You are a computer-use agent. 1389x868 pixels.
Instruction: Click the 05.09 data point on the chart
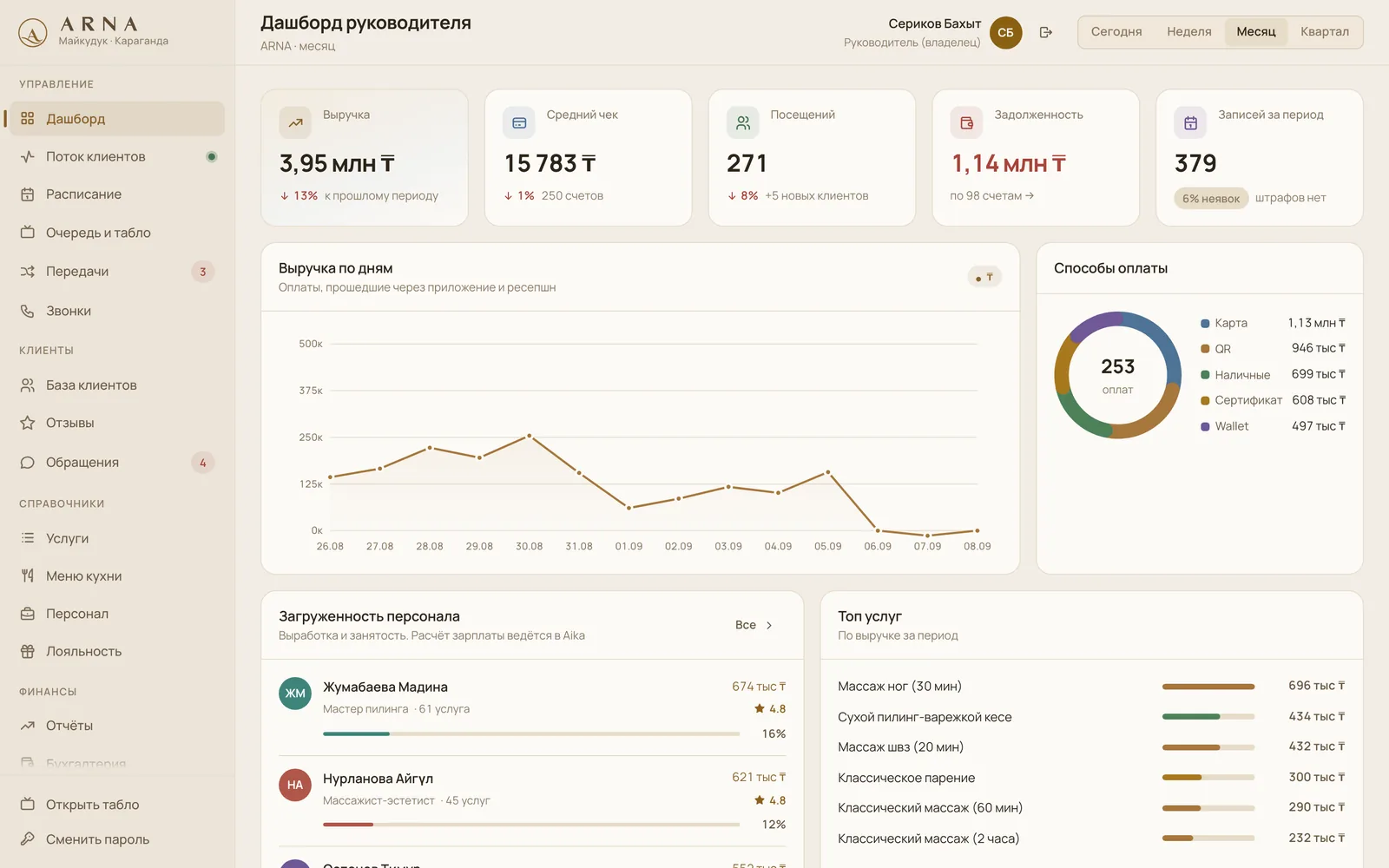pos(828,472)
